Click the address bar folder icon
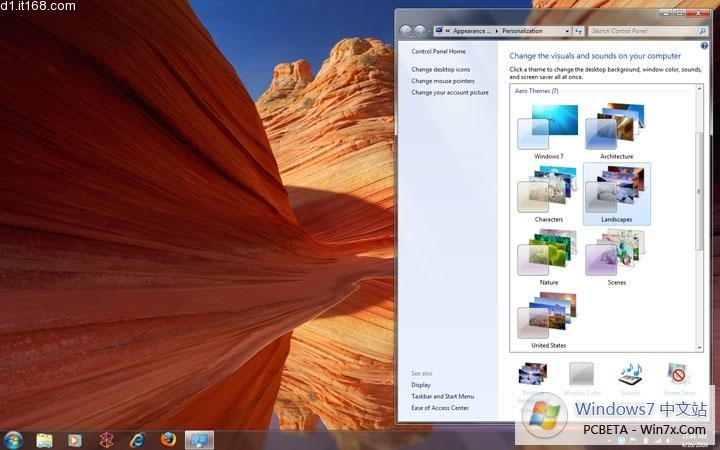 [439, 30]
